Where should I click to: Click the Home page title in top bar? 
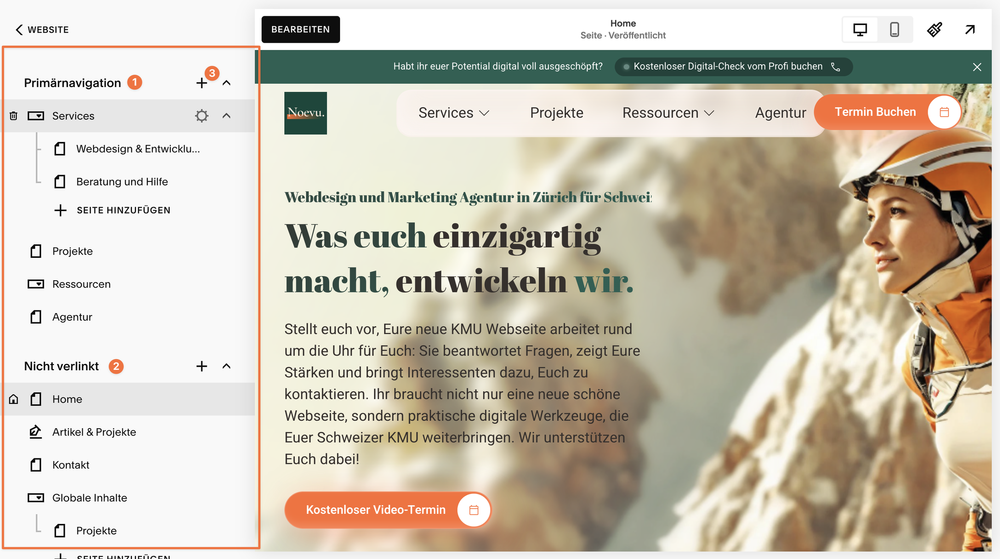click(x=623, y=23)
